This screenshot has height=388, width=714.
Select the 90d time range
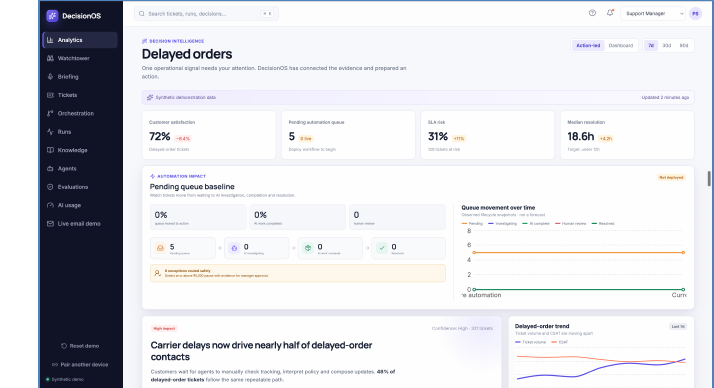click(683, 46)
